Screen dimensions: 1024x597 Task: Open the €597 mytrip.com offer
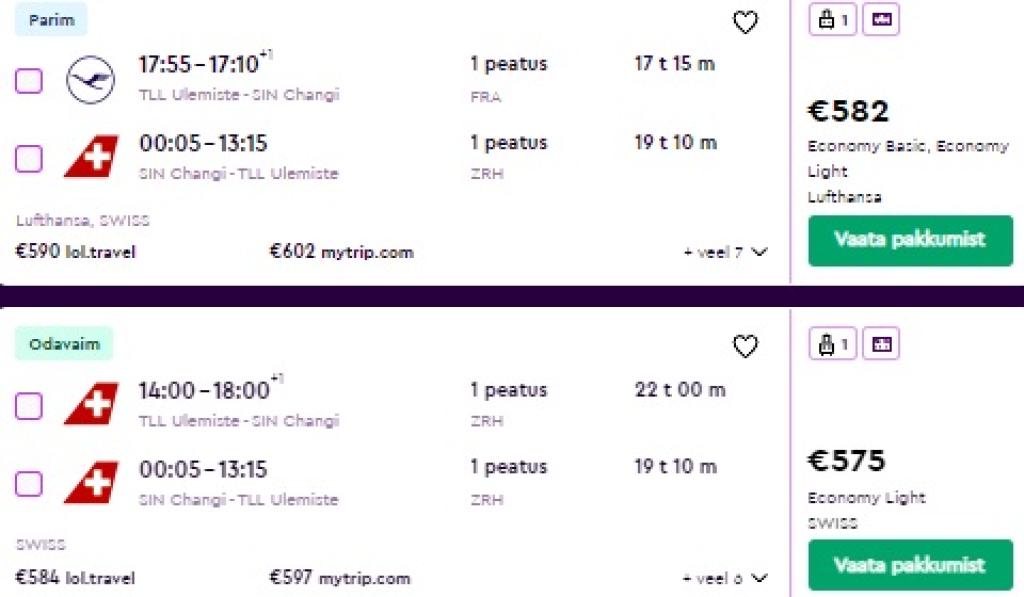(x=340, y=578)
